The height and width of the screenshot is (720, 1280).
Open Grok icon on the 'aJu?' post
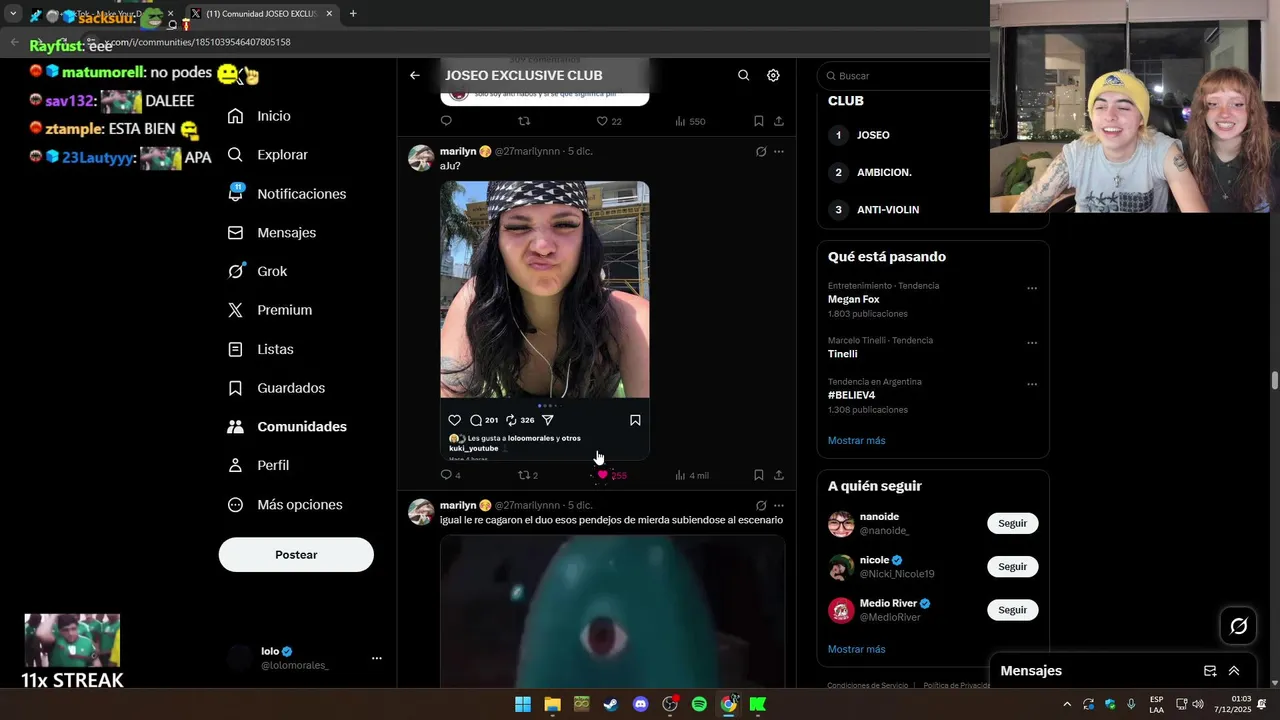(x=761, y=152)
